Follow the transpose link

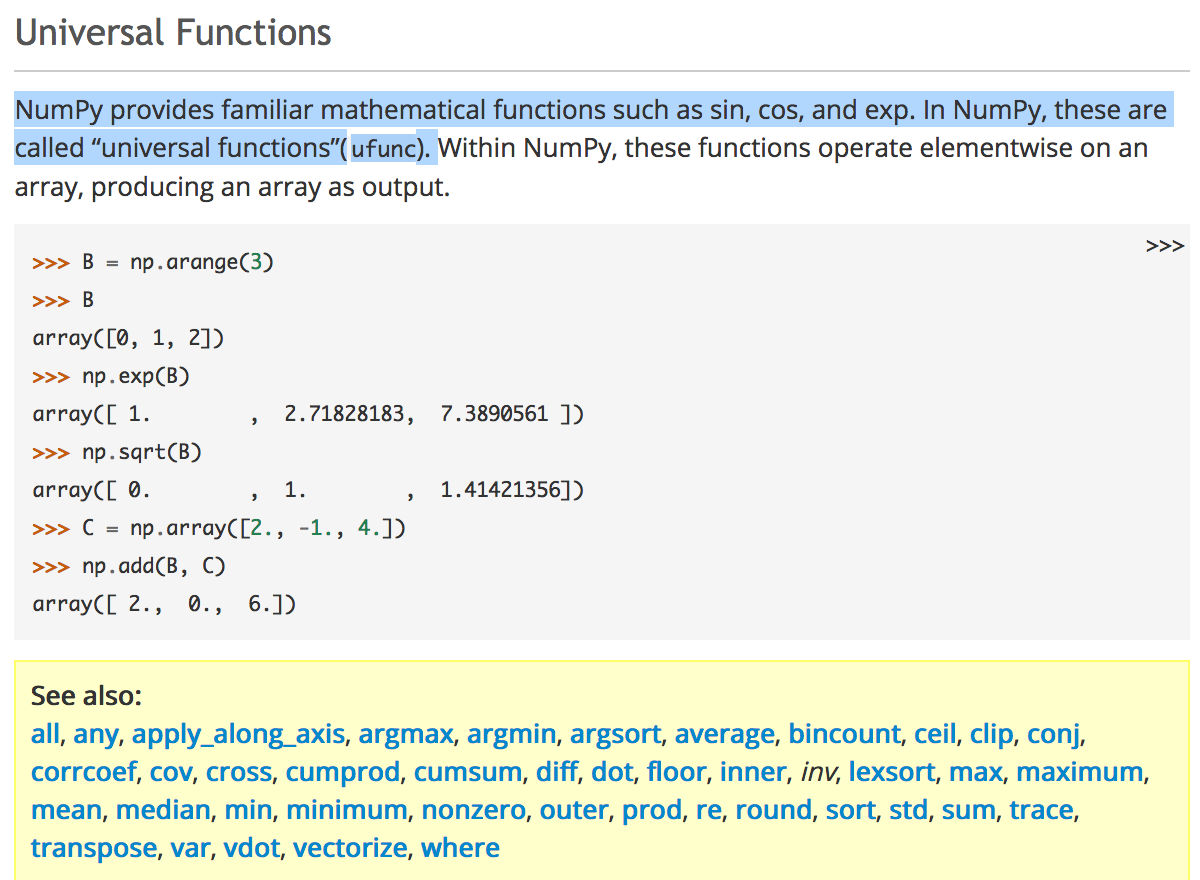(x=93, y=848)
